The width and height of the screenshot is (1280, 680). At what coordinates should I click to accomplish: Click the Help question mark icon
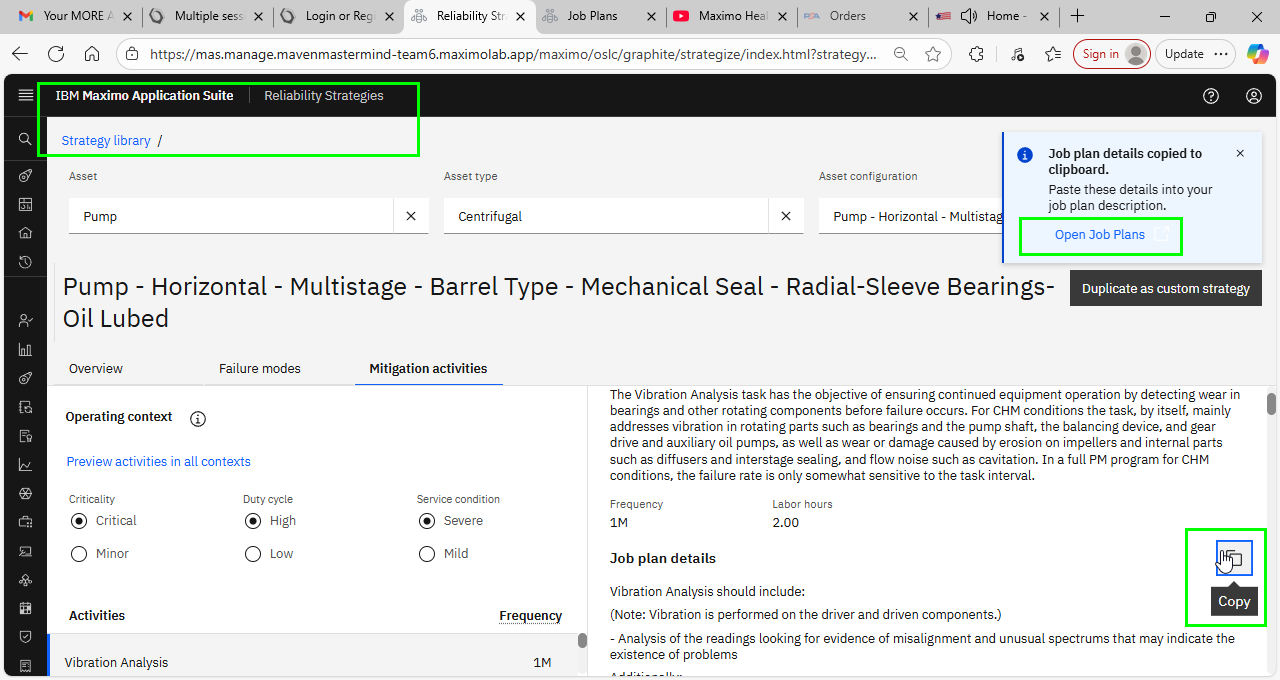coord(1211,96)
